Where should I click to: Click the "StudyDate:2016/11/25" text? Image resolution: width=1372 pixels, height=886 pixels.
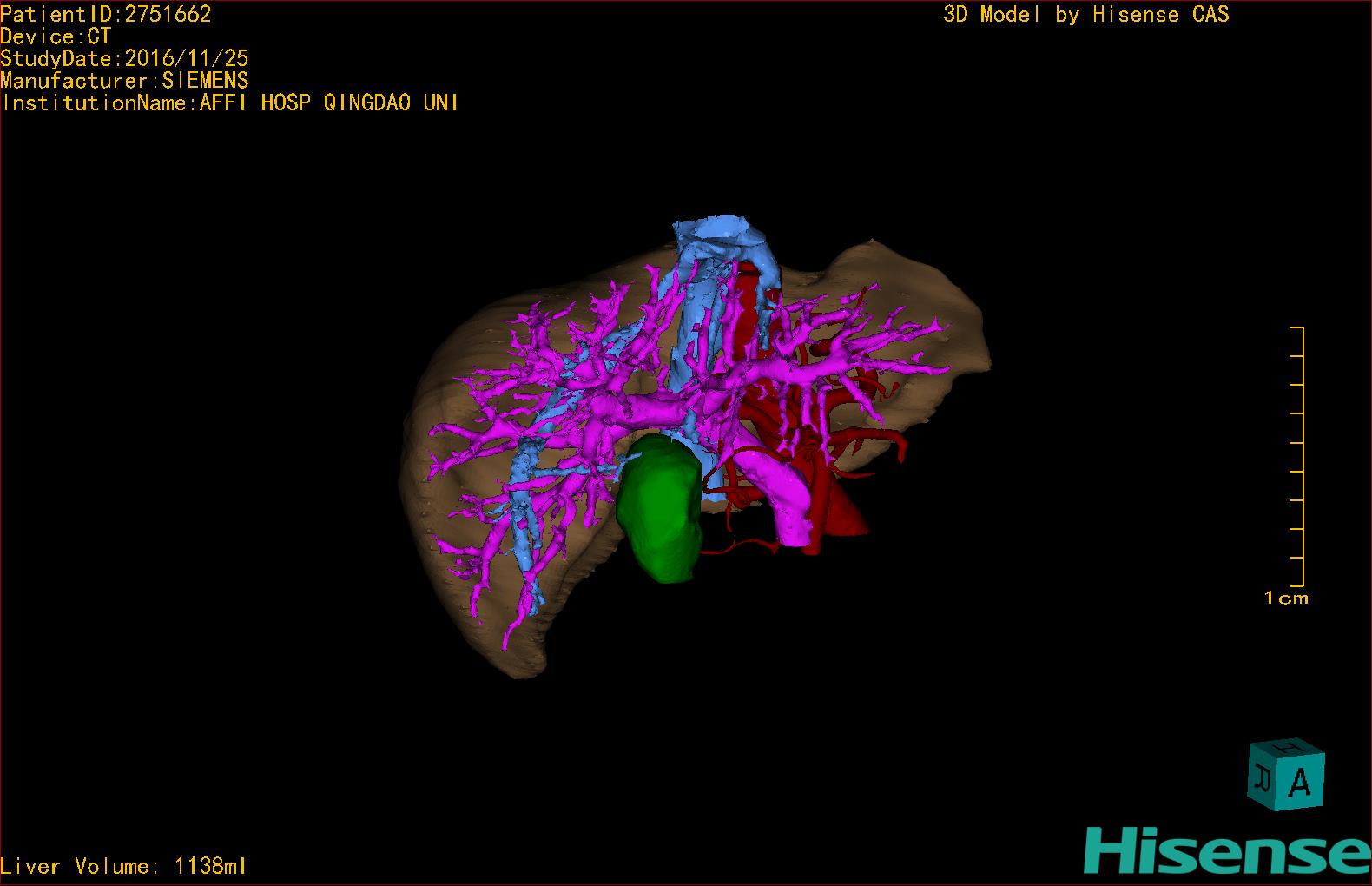[124, 58]
